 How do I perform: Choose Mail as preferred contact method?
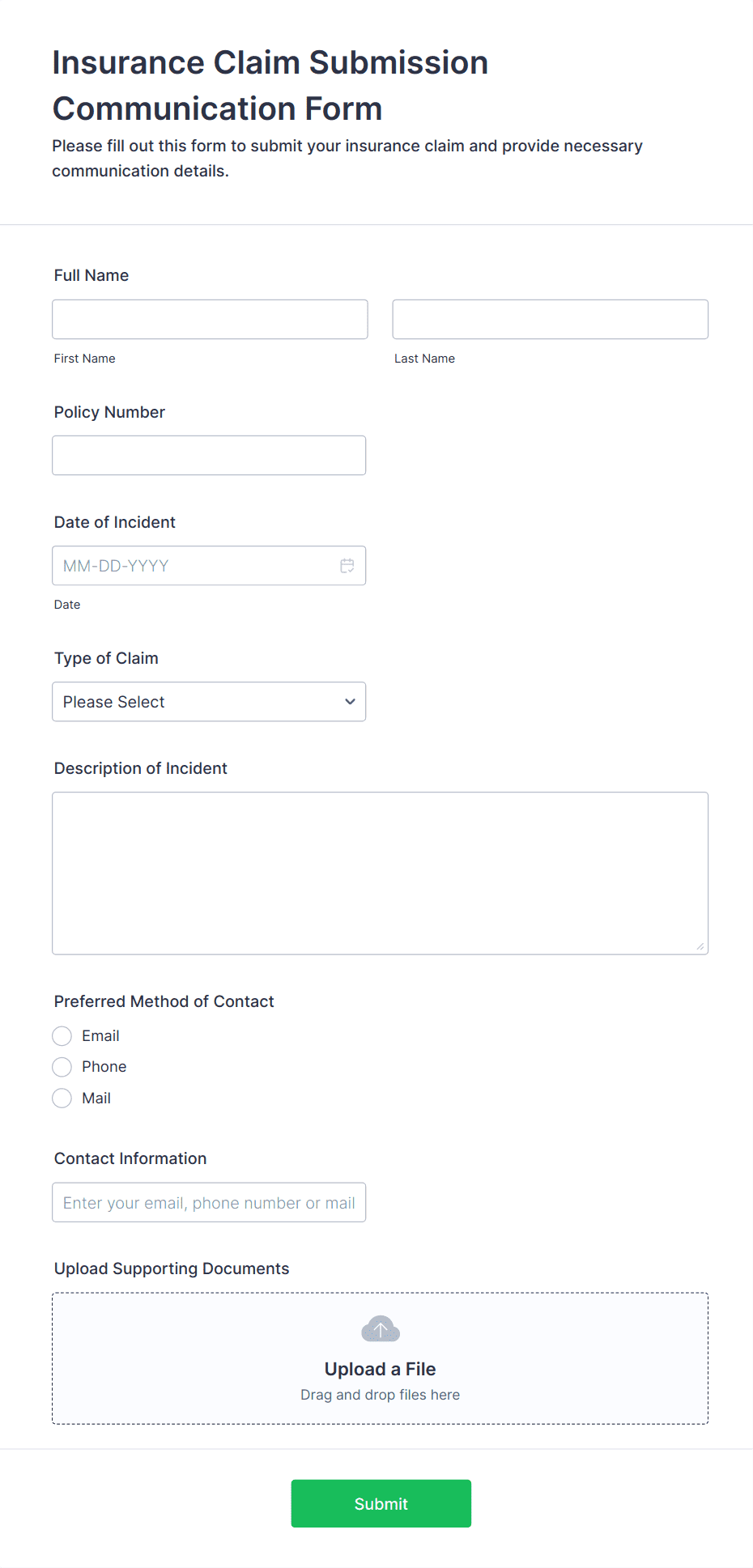(x=62, y=1098)
